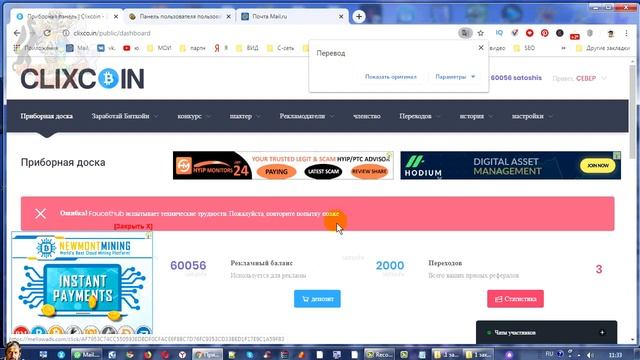Screen dimensions: 640x360
Task: Click the green AdChoices icon on Hodium banner
Action: (617, 155)
